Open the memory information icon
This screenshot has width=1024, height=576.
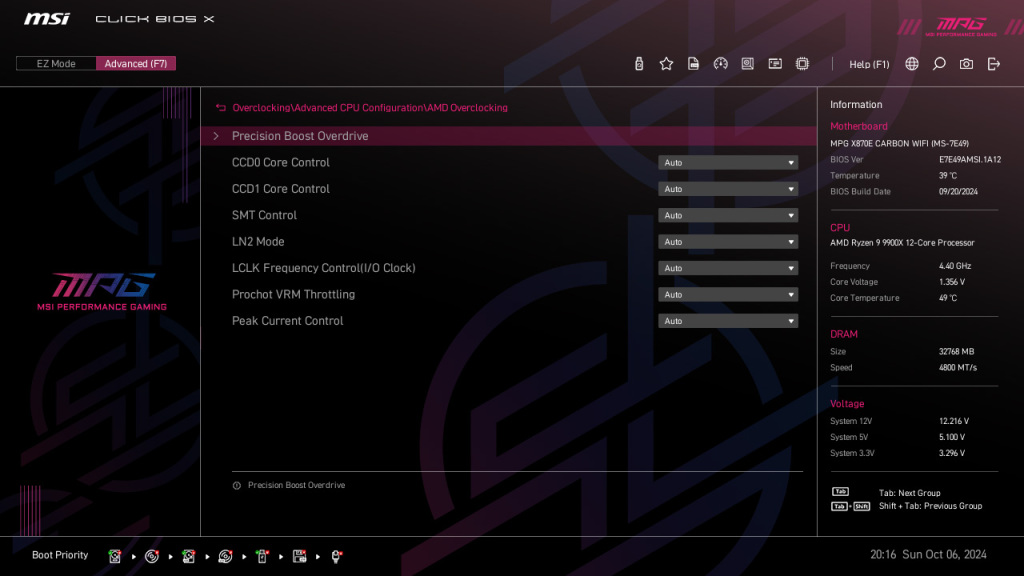[775, 63]
